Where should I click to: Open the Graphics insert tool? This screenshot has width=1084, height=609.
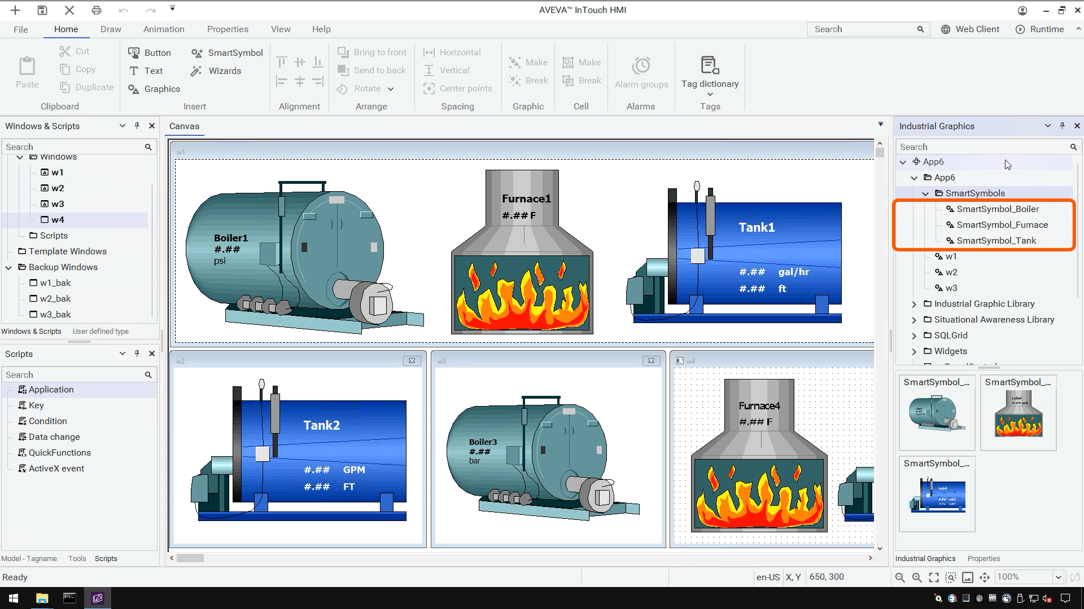point(154,88)
